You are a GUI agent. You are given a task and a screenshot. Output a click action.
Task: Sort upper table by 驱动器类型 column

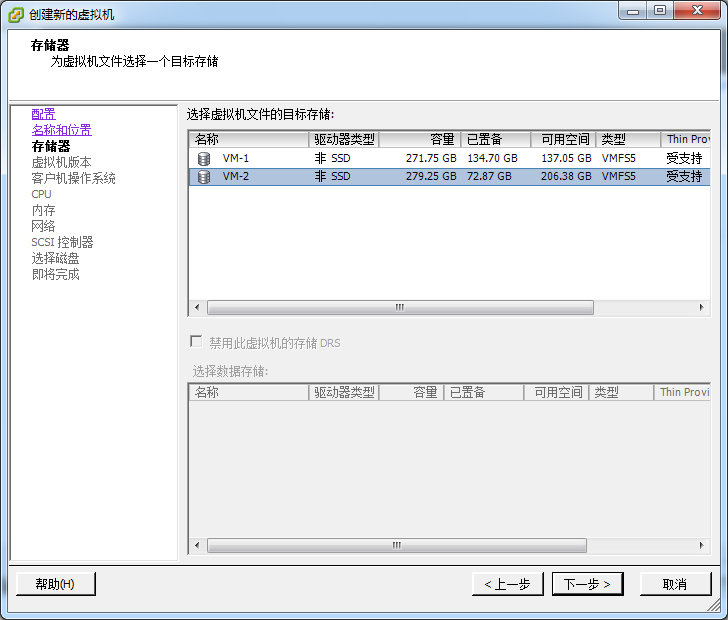344,140
